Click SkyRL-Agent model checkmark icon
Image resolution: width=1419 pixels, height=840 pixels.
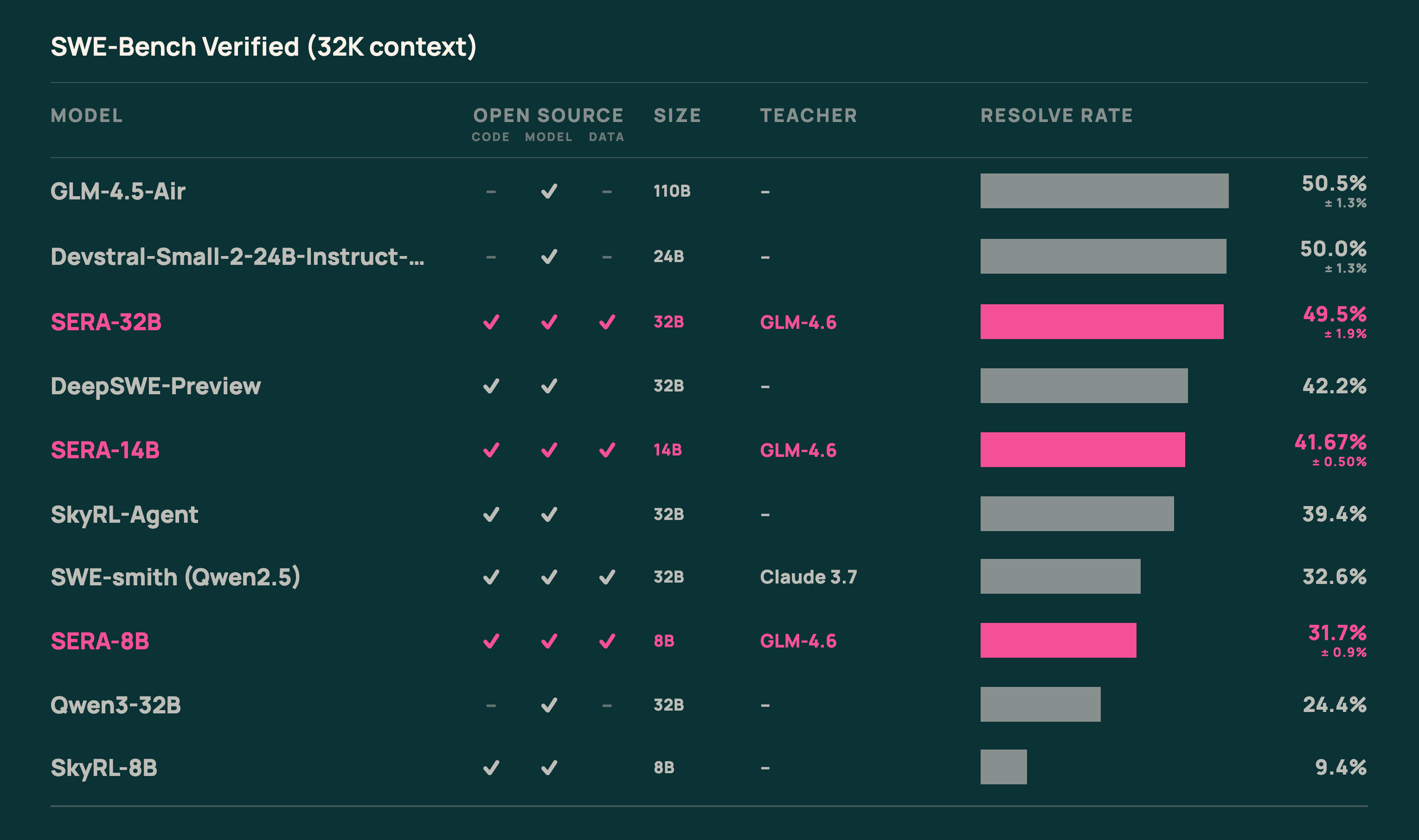tap(549, 514)
